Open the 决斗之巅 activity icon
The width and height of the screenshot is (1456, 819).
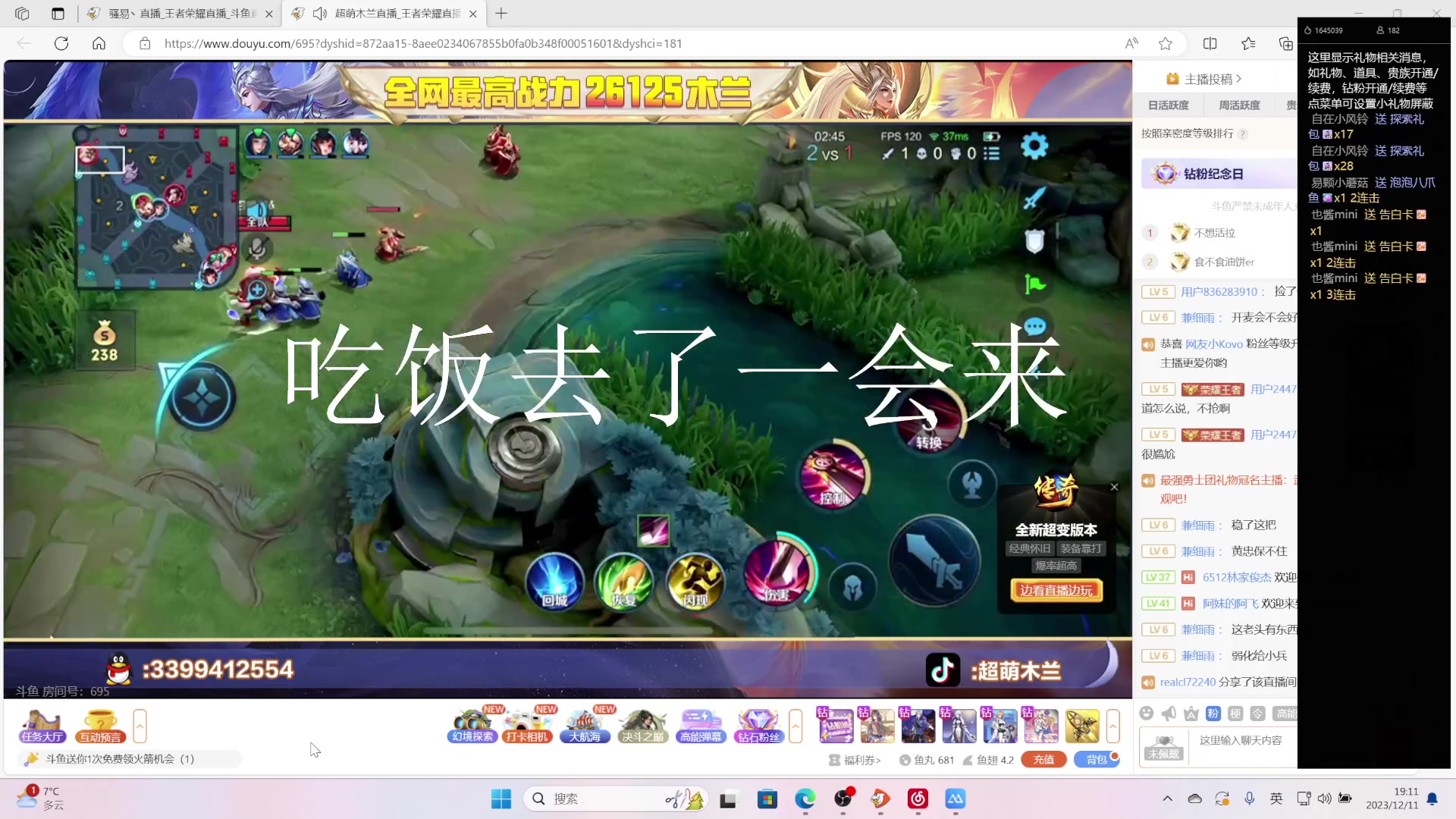pyautogui.click(x=642, y=726)
